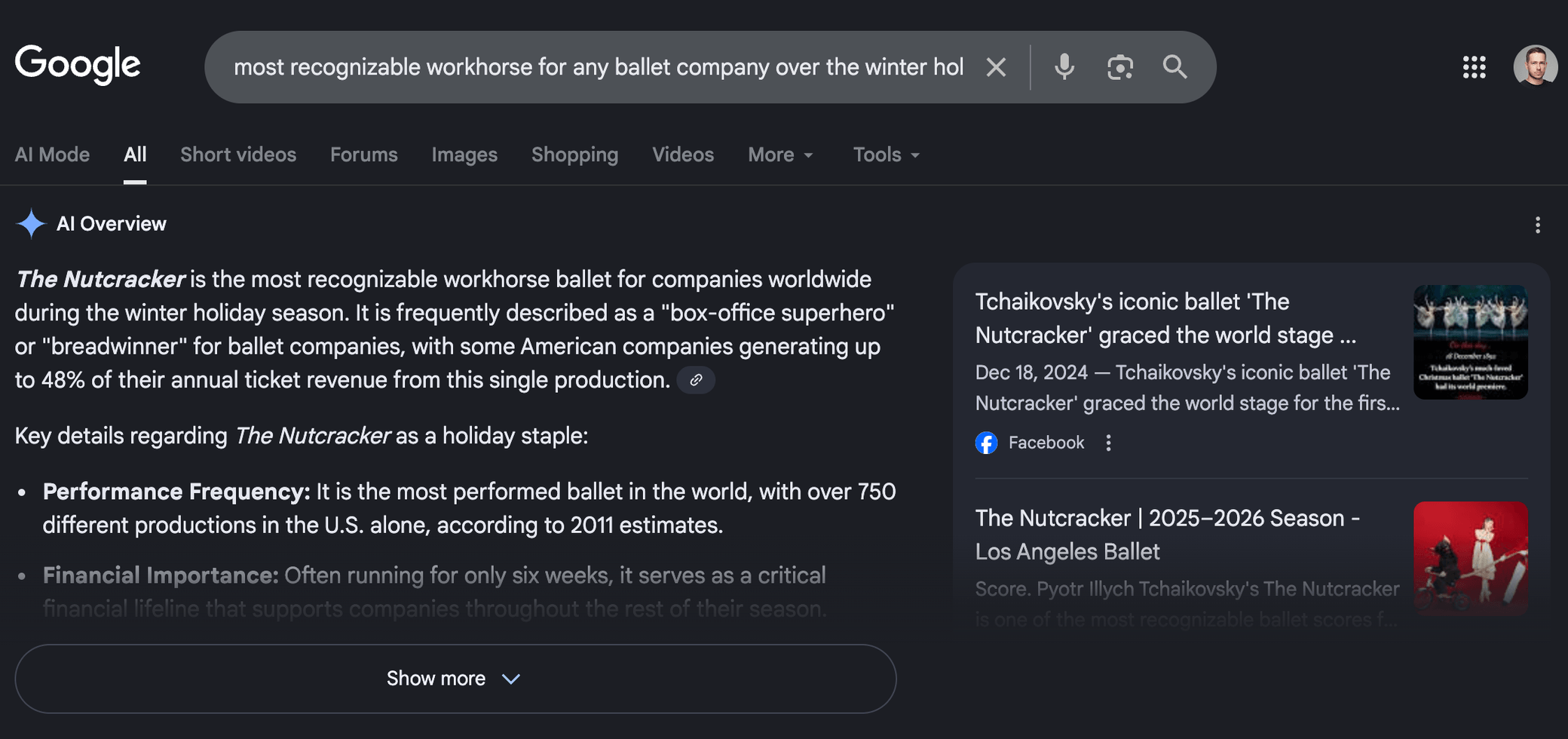Open Tchaikovsky's iconic ballet Facebook result
The height and width of the screenshot is (739, 1568).
(1165, 318)
